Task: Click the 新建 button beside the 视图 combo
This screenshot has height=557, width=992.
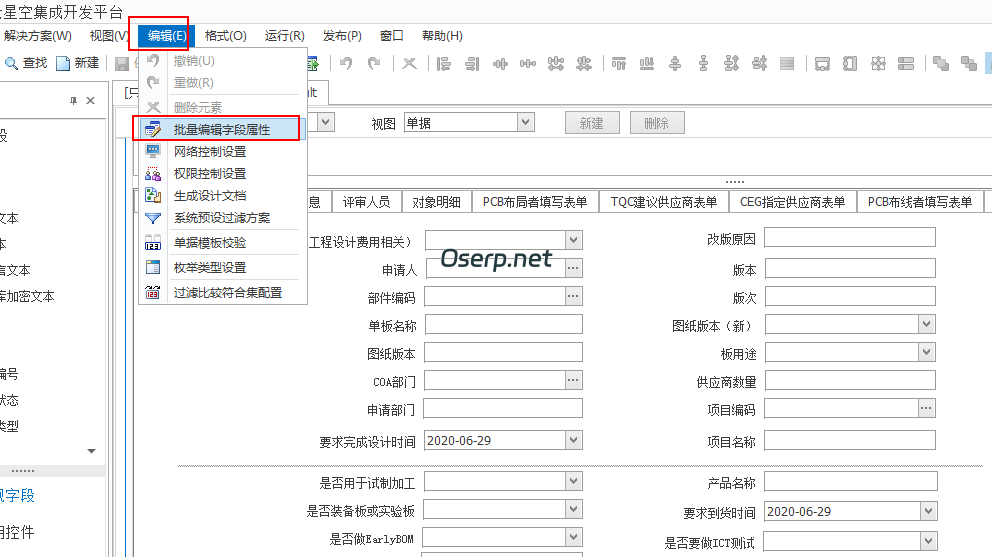Action: point(592,123)
